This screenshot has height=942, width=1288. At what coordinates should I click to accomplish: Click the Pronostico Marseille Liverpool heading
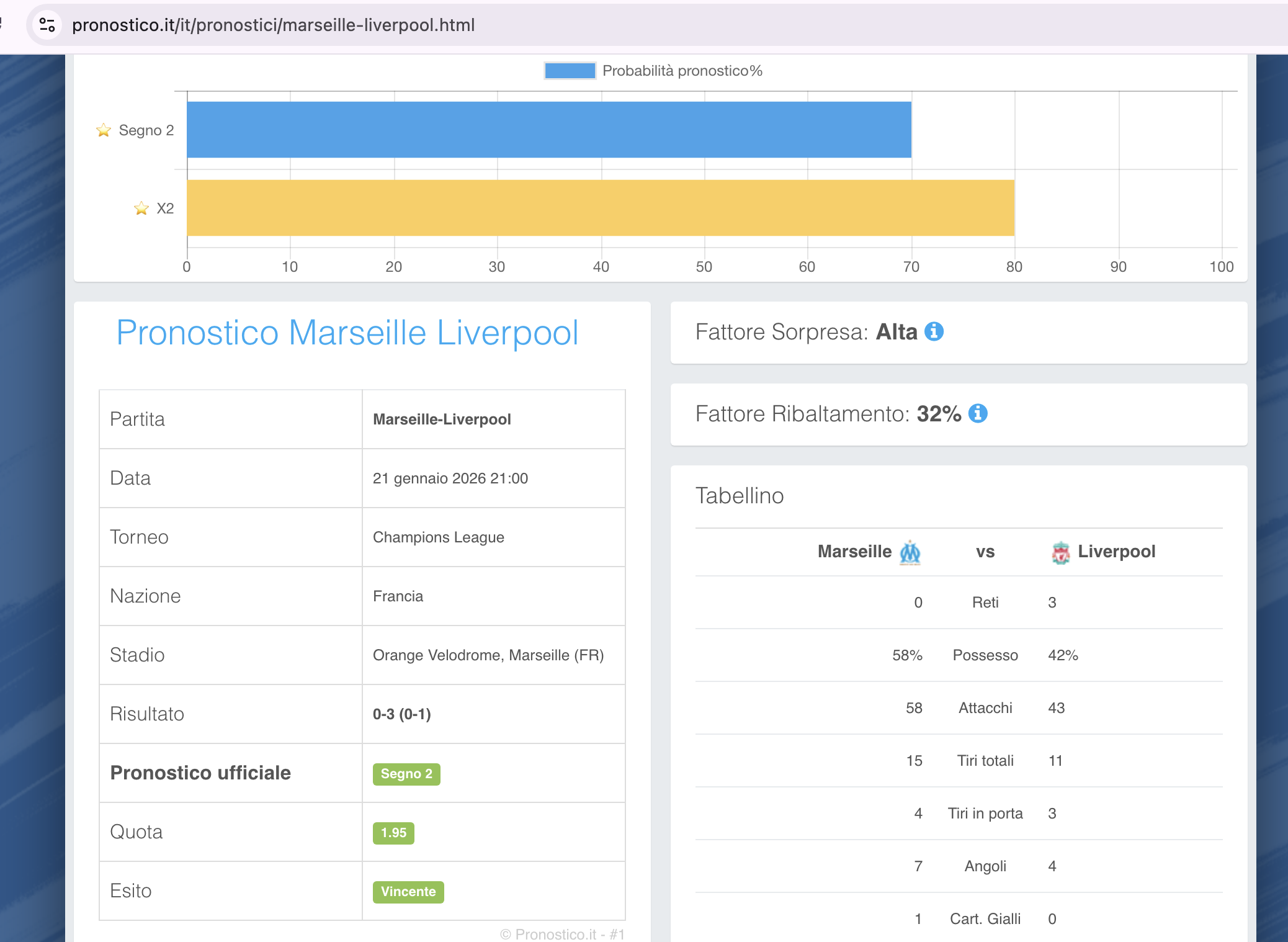347,333
